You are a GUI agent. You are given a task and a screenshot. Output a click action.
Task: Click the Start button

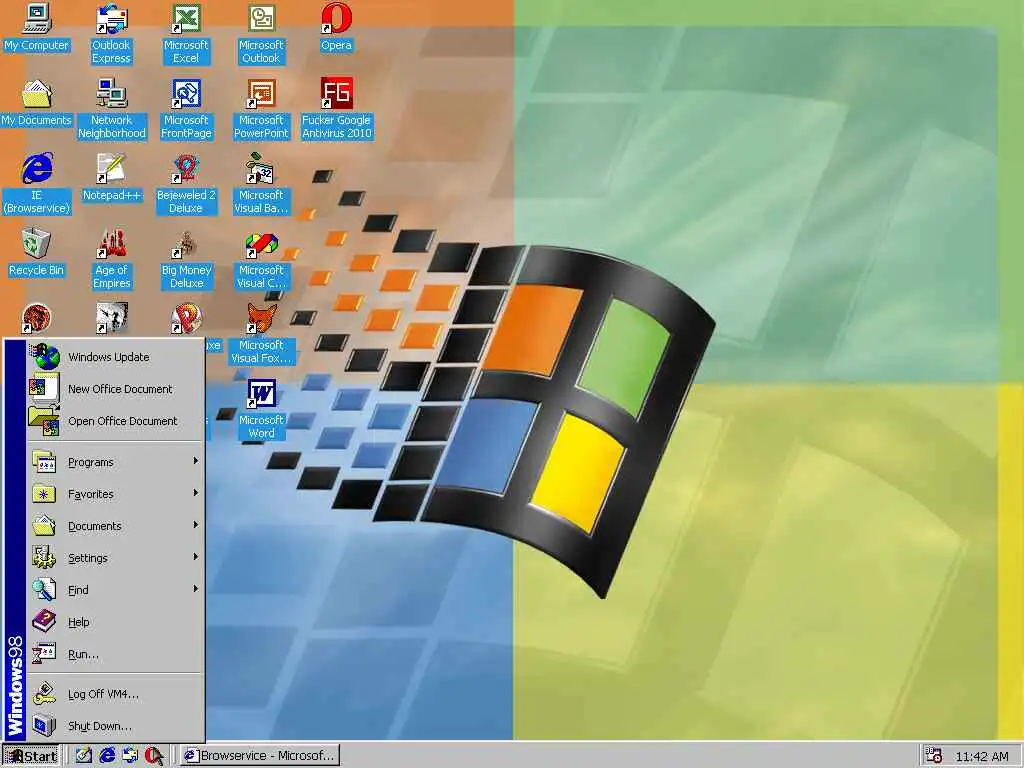click(x=31, y=756)
